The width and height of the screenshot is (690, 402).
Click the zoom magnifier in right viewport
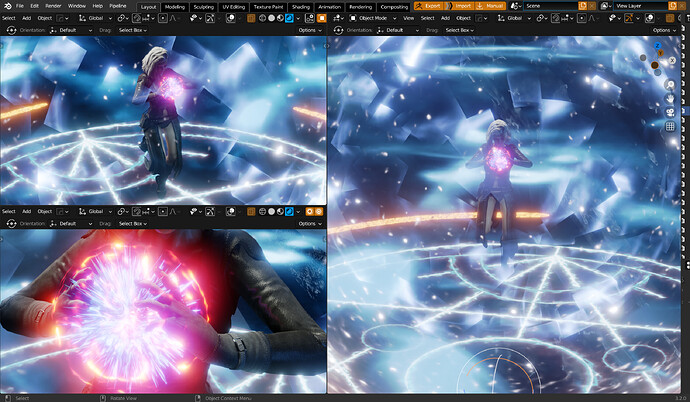[670, 85]
